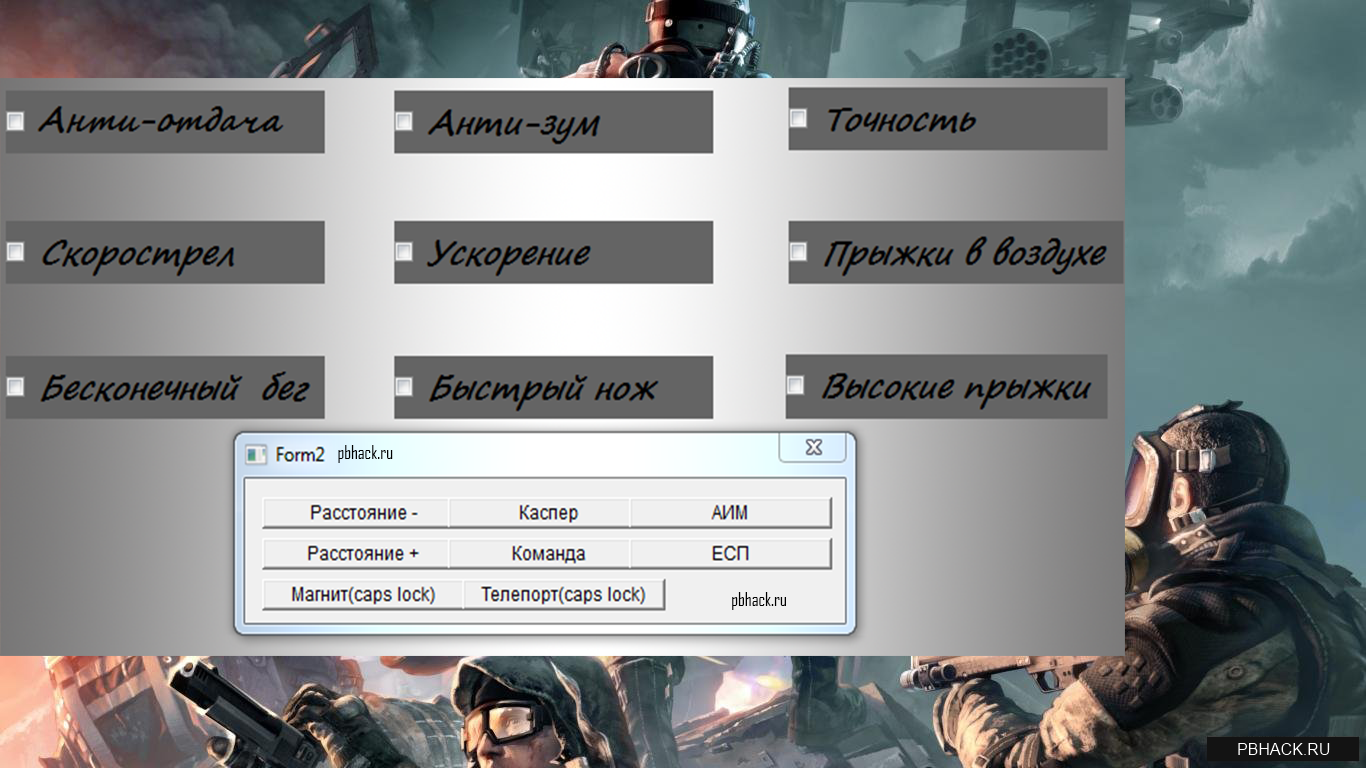1366x768 pixels.
Task: Click the Точность label text
Action: pyautogui.click(x=901, y=120)
